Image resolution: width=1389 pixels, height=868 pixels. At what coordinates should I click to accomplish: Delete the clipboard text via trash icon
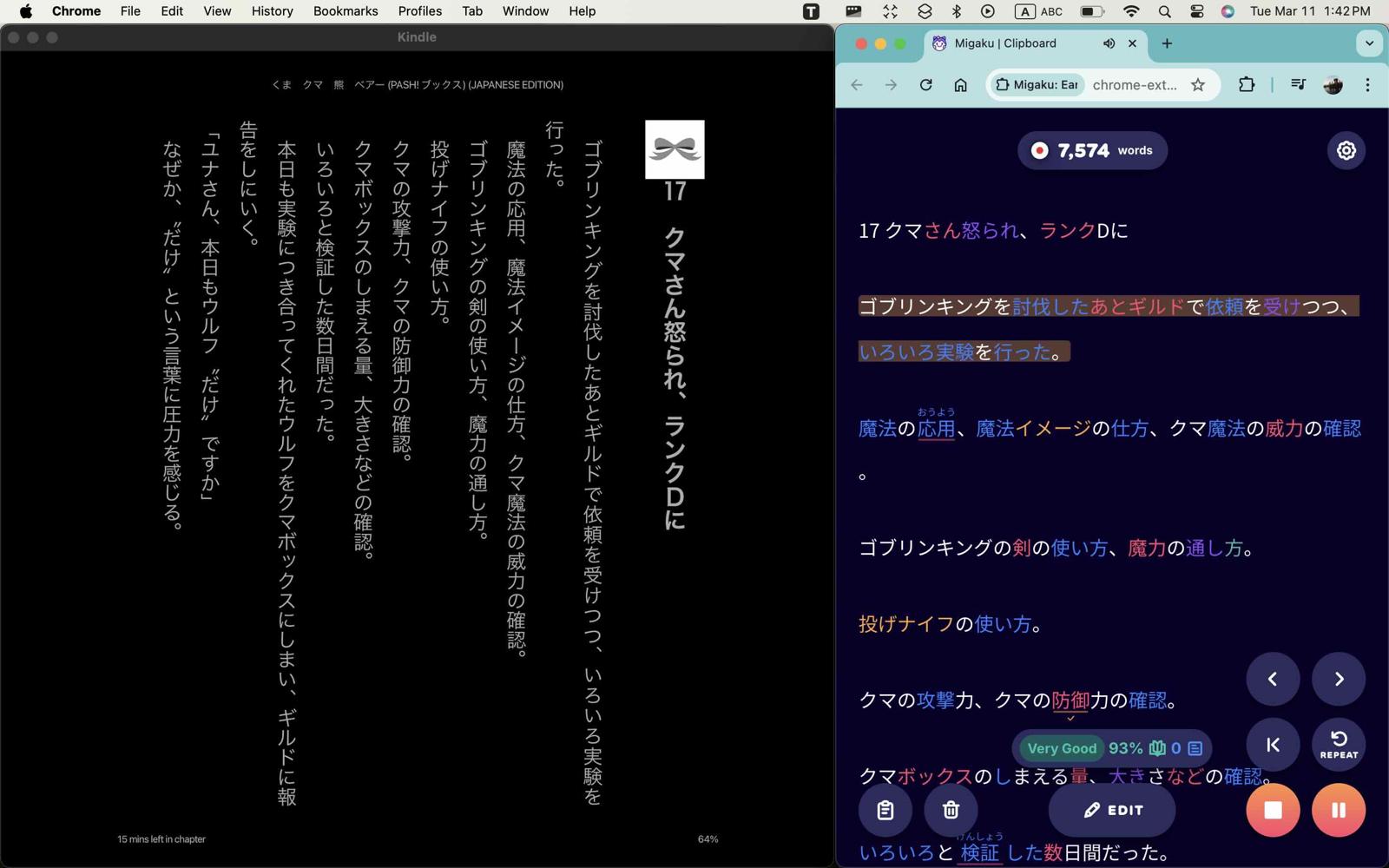[950, 810]
